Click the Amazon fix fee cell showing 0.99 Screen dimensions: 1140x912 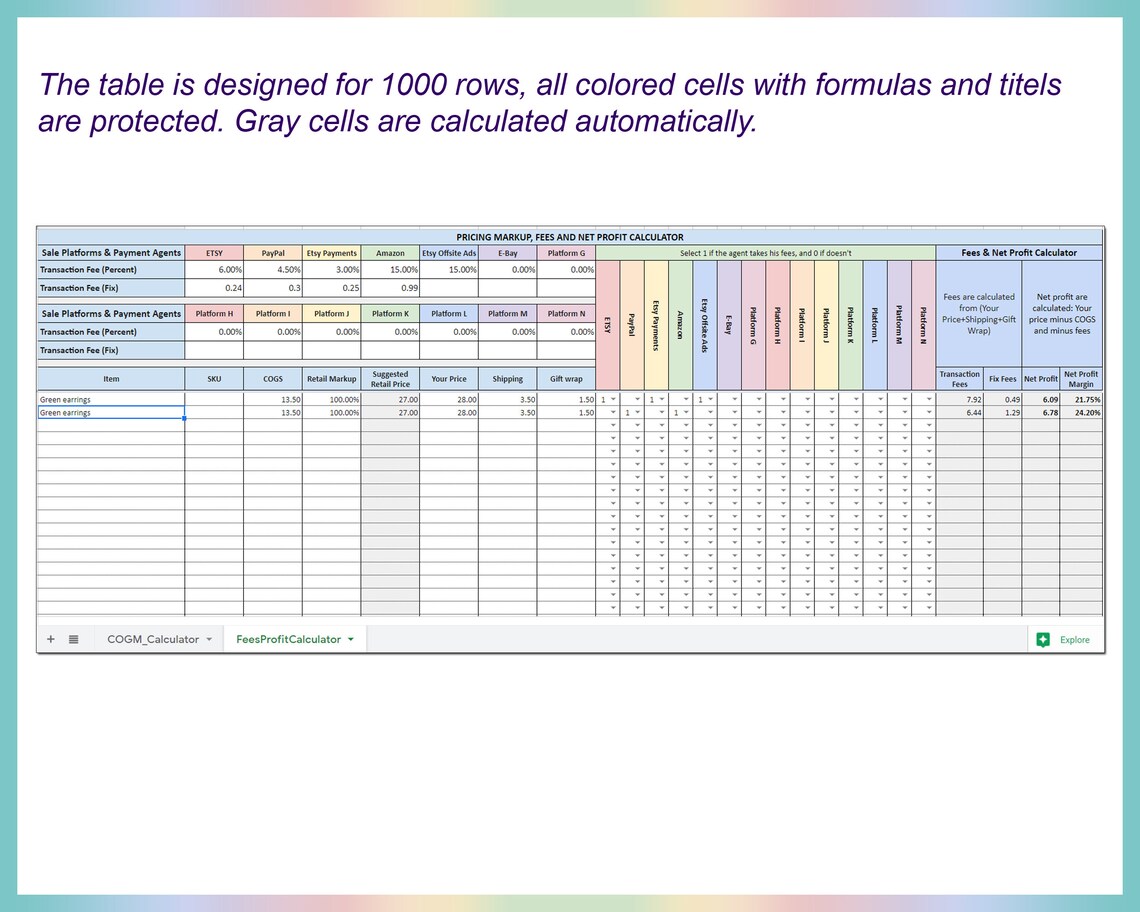click(390, 288)
